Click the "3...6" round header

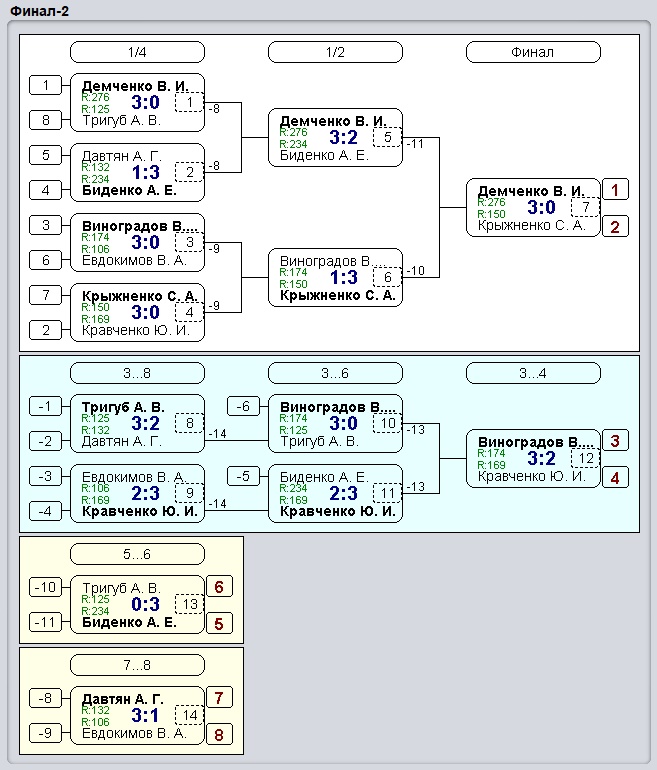click(335, 373)
